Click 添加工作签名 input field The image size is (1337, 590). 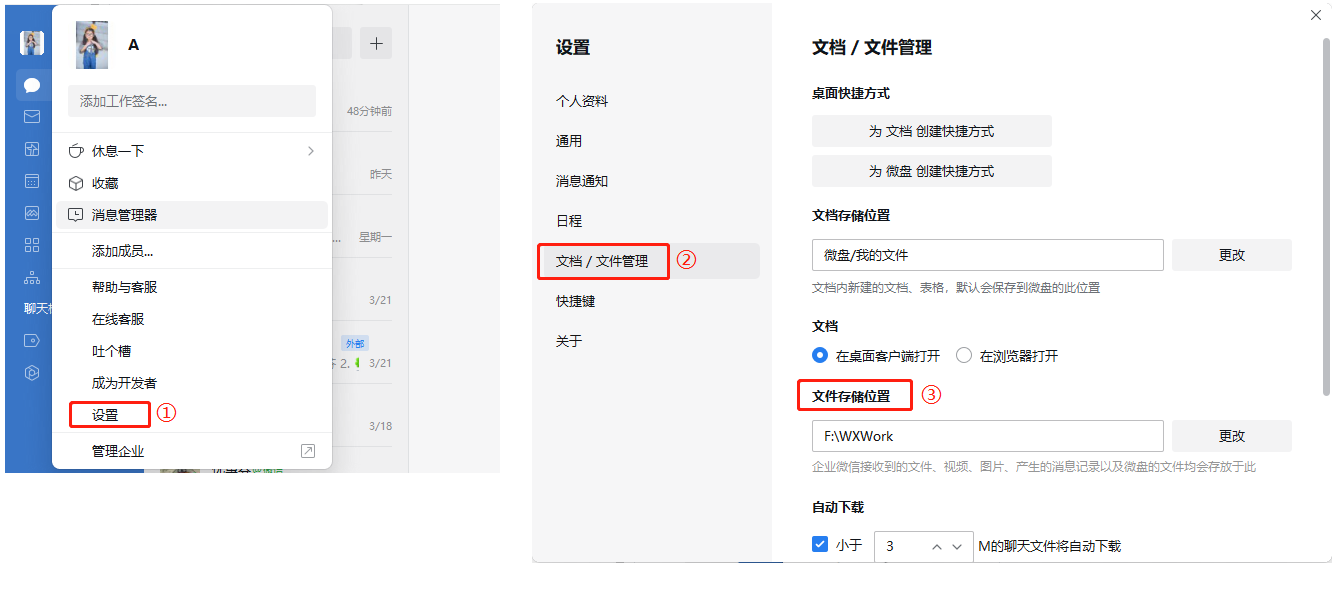192,101
